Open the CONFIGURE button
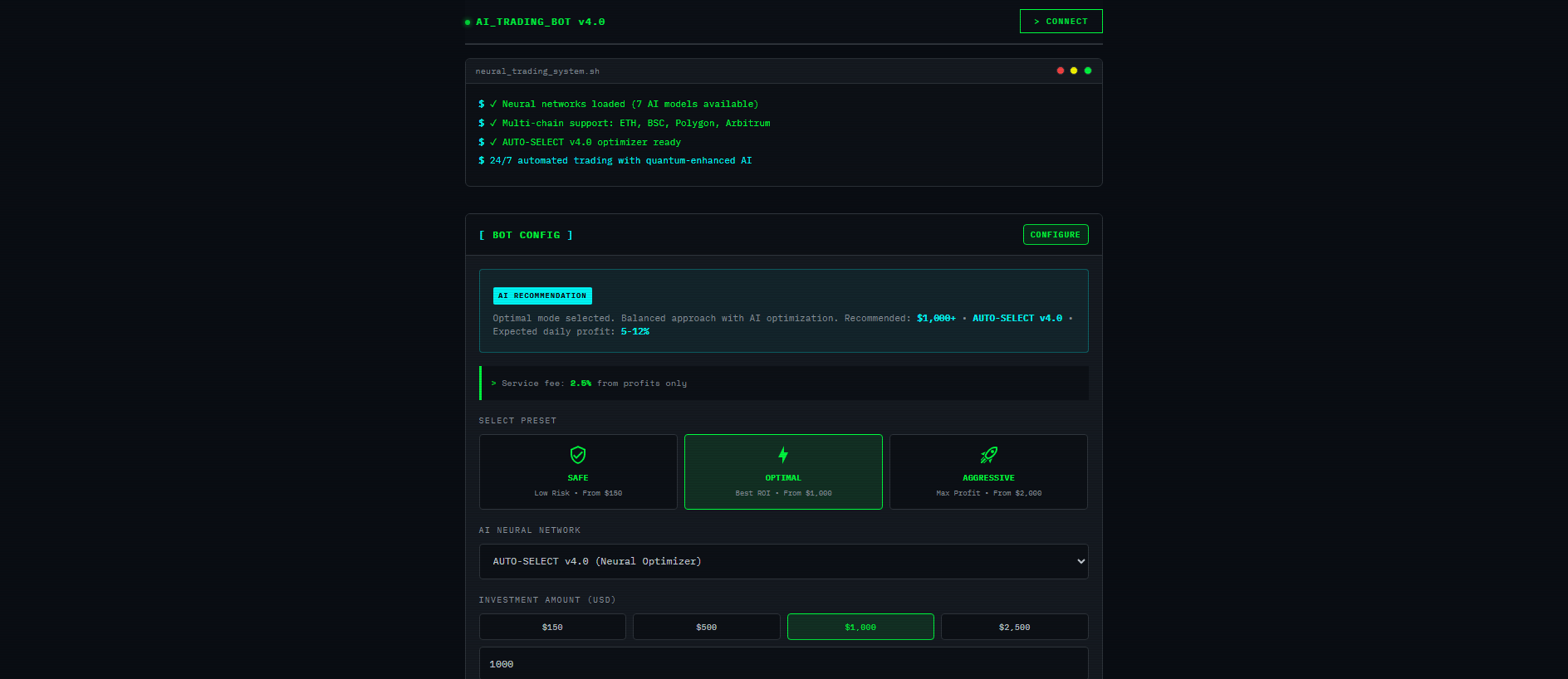The height and width of the screenshot is (679, 1568). pos(1056,235)
